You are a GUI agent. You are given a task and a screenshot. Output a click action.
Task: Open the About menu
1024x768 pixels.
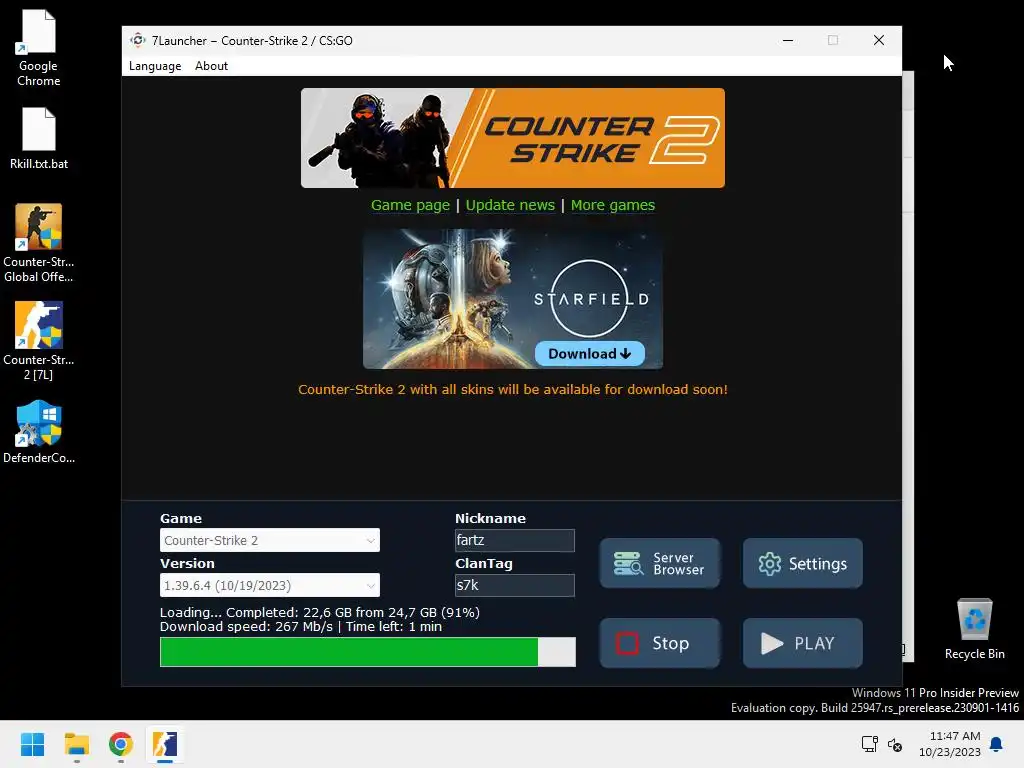coord(212,66)
